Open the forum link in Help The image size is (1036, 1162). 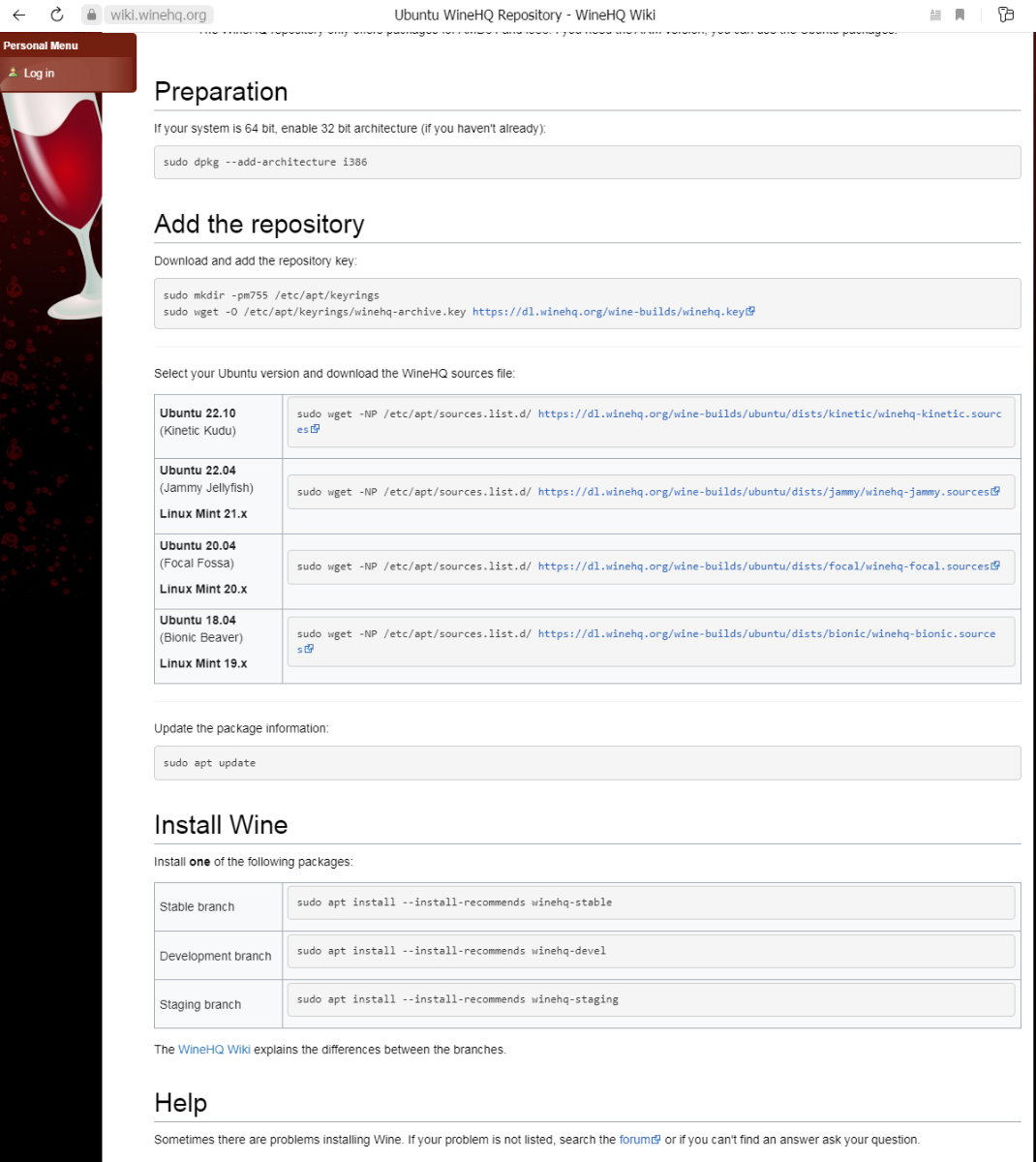tap(634, 1140)
